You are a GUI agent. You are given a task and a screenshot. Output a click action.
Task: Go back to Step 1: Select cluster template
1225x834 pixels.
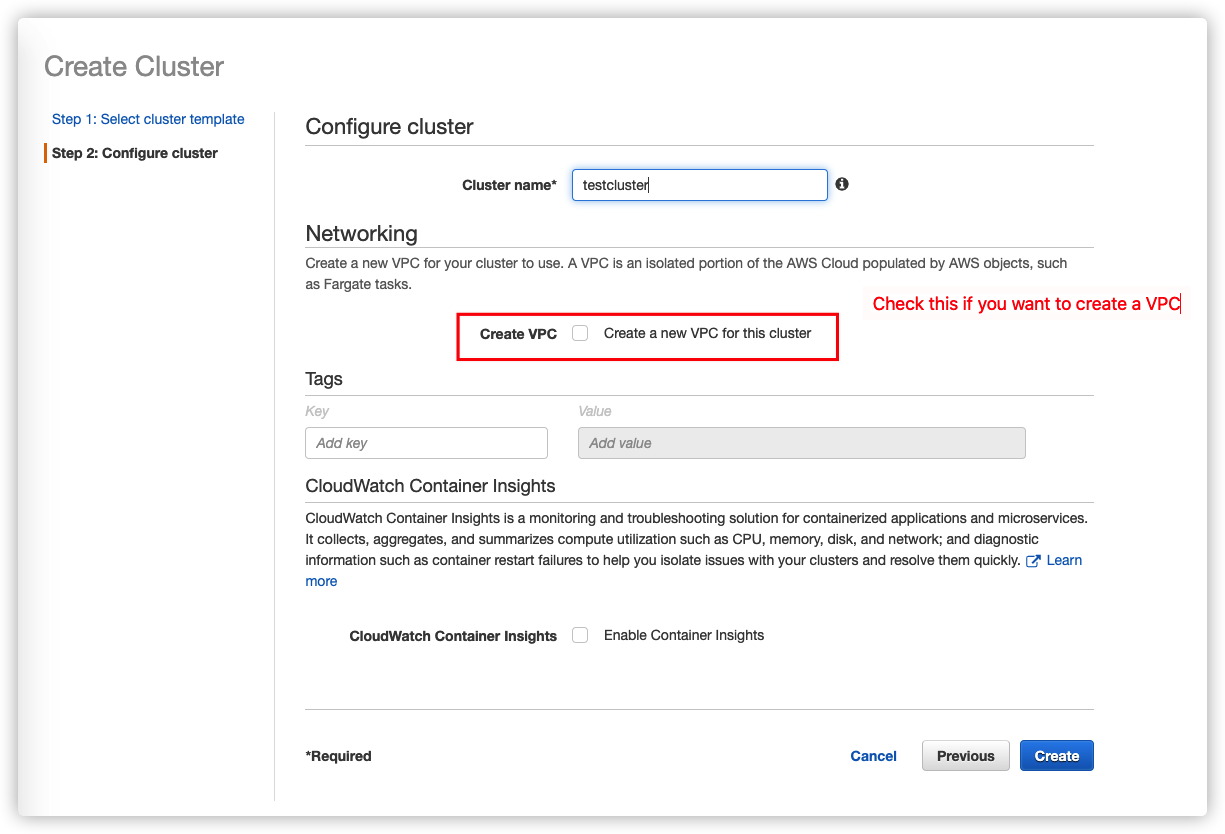pos(148,119)
